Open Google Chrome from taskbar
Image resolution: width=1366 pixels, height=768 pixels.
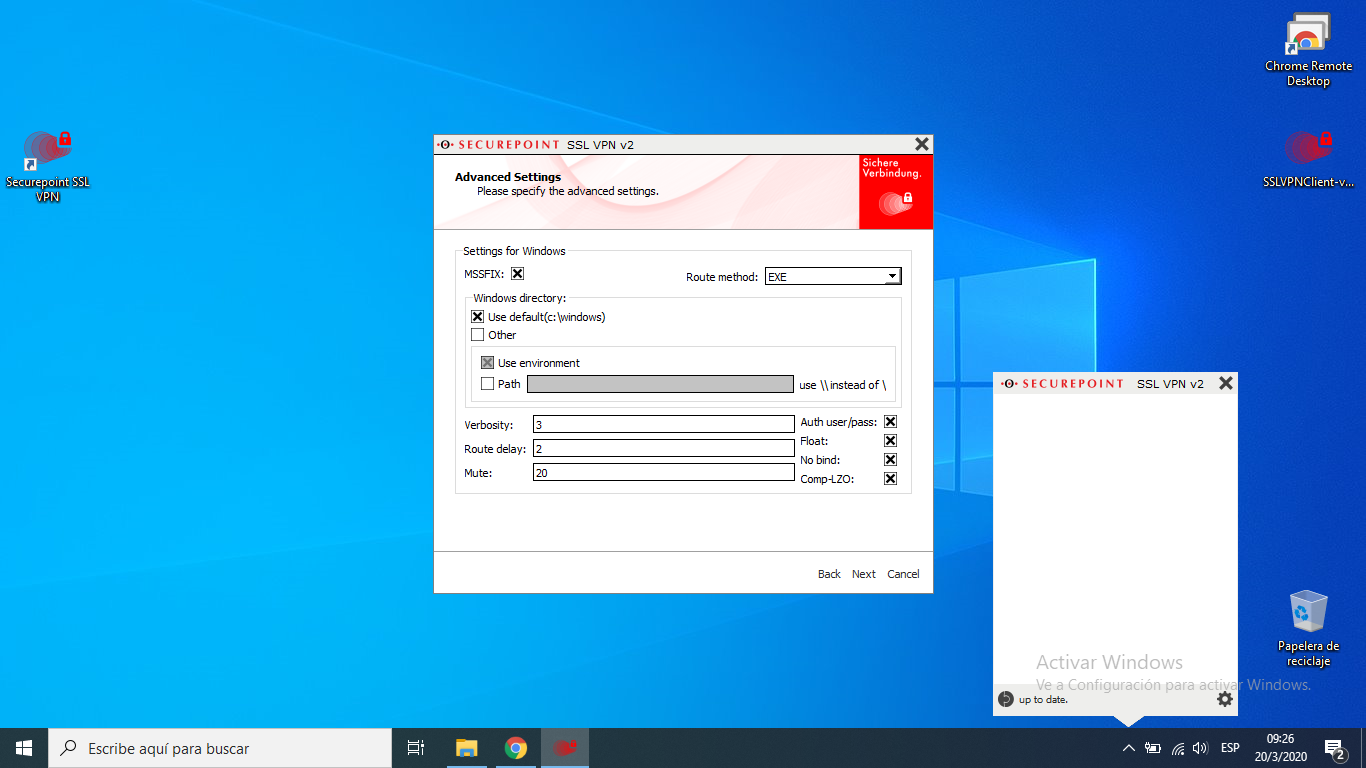pyautogui.click(x=515, y=748)
